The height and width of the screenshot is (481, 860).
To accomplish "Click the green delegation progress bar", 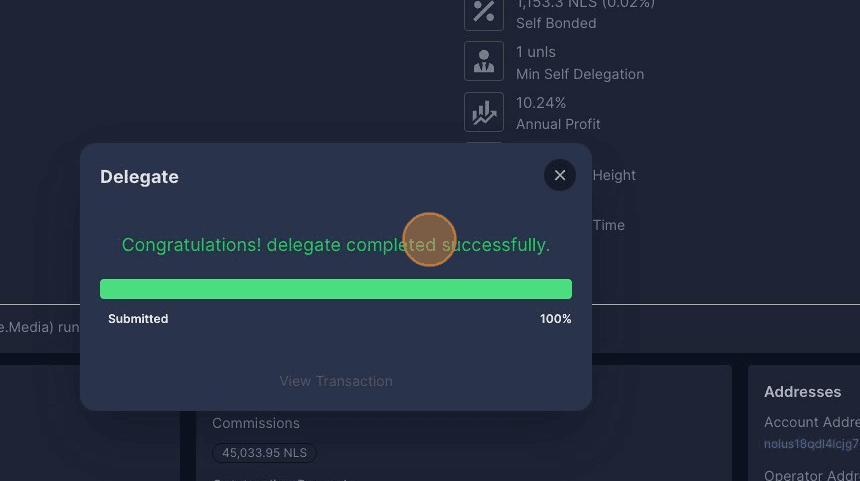I will 336,289.
